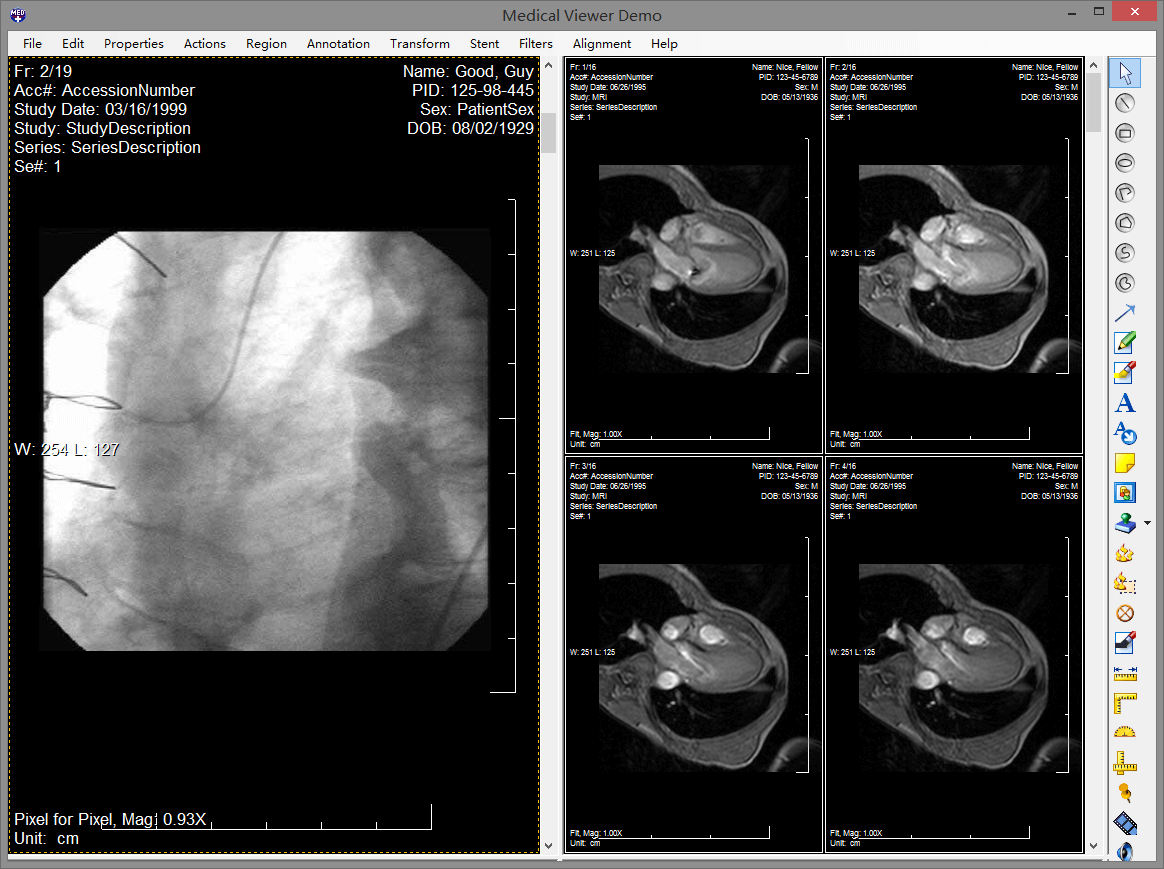Pick the film strip video tool
The image size is (1164, 869).
pyautogui.click(x=1125, y=823)
